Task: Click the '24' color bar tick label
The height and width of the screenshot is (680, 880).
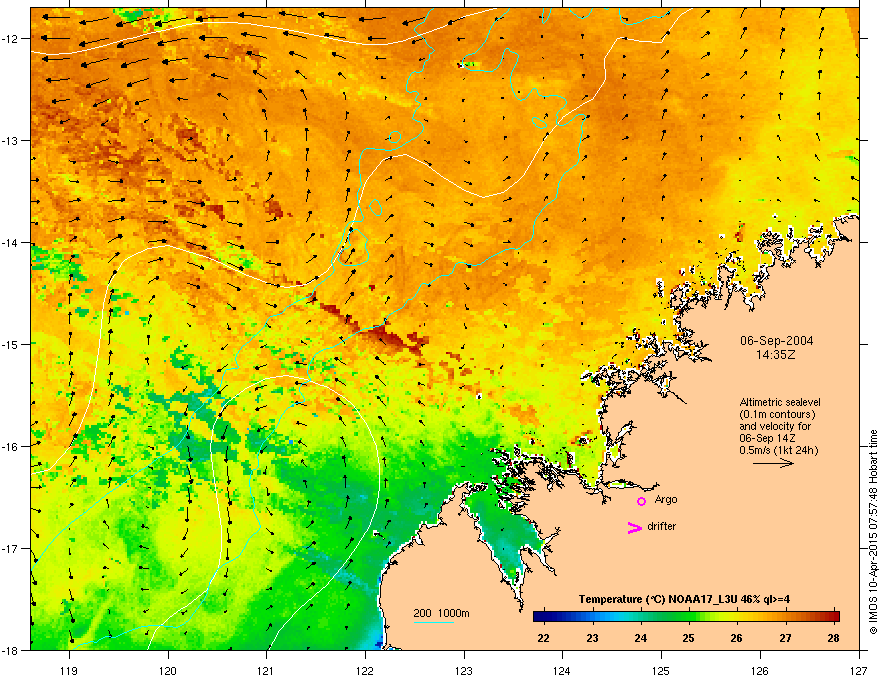Action: [640, 638]
